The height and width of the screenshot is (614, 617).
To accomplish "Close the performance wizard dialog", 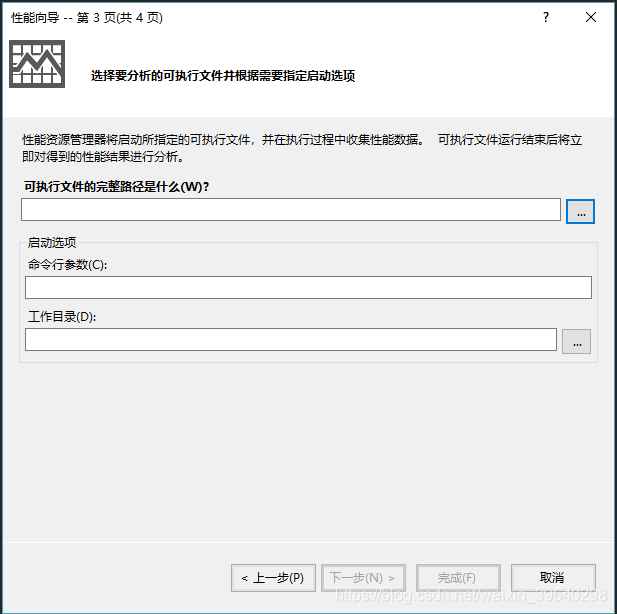I will (x=591, y=17).
